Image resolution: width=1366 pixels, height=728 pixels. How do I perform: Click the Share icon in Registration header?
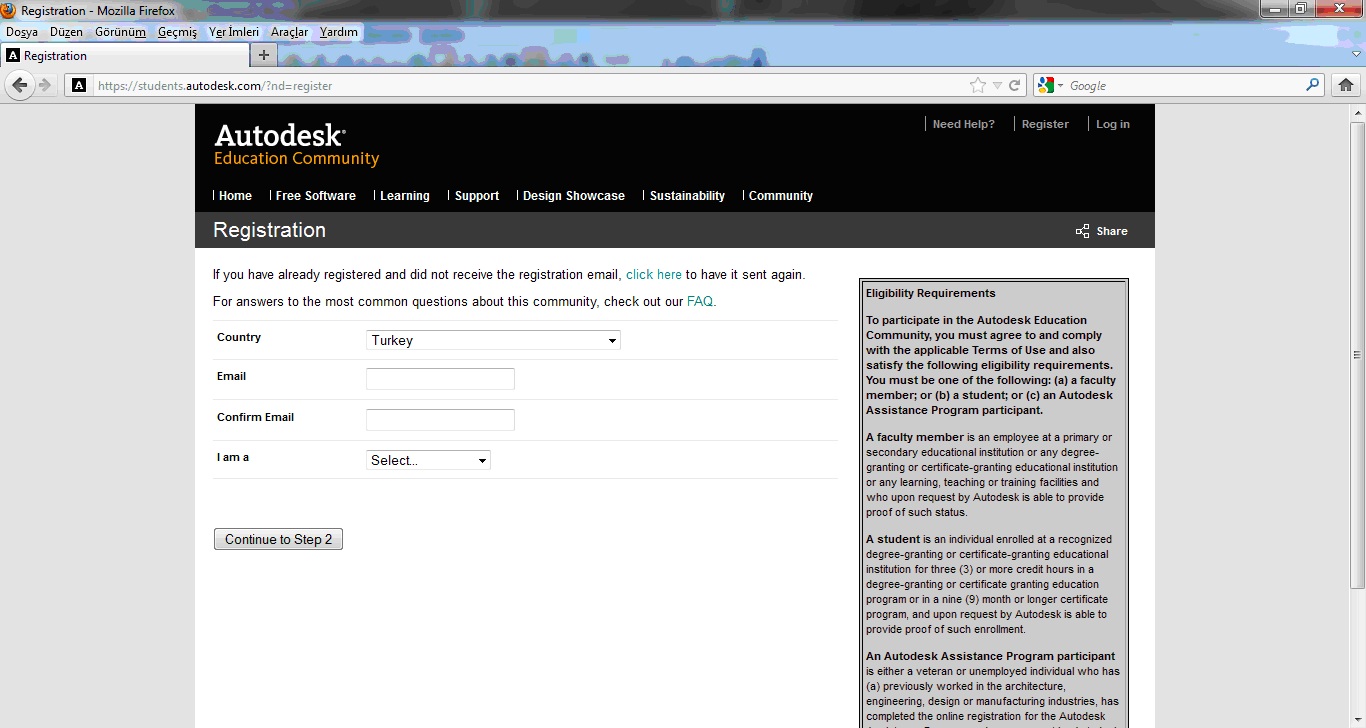point(1082,231)
